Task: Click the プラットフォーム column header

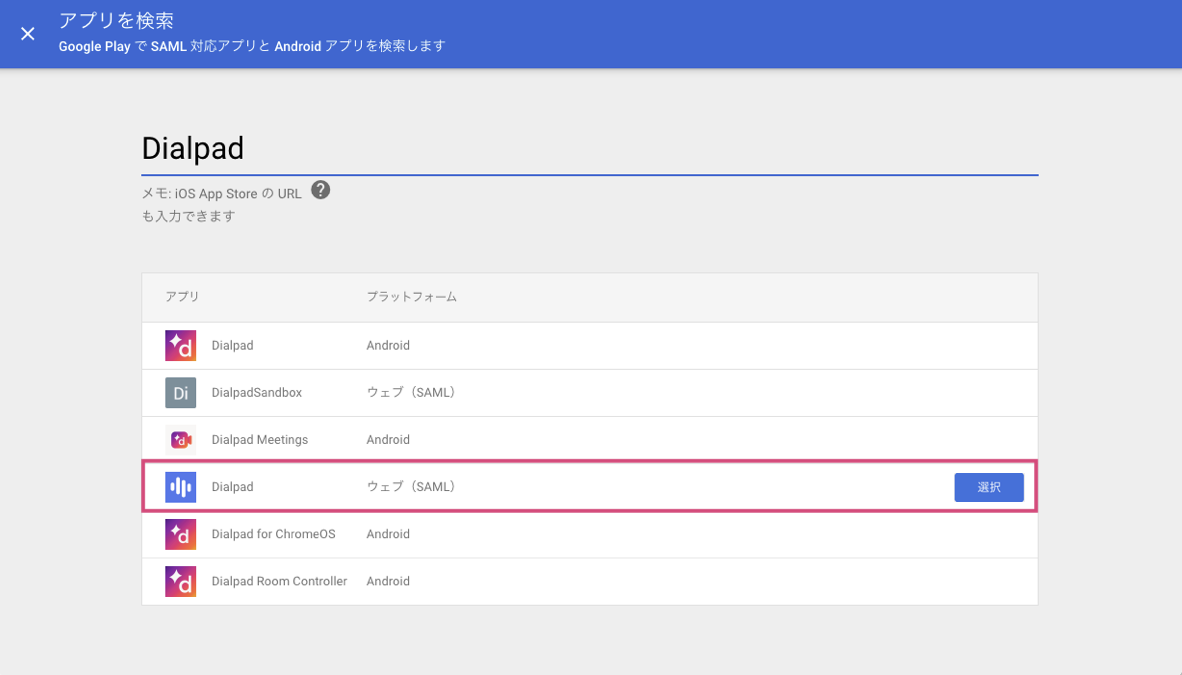Action: point(411,297)
